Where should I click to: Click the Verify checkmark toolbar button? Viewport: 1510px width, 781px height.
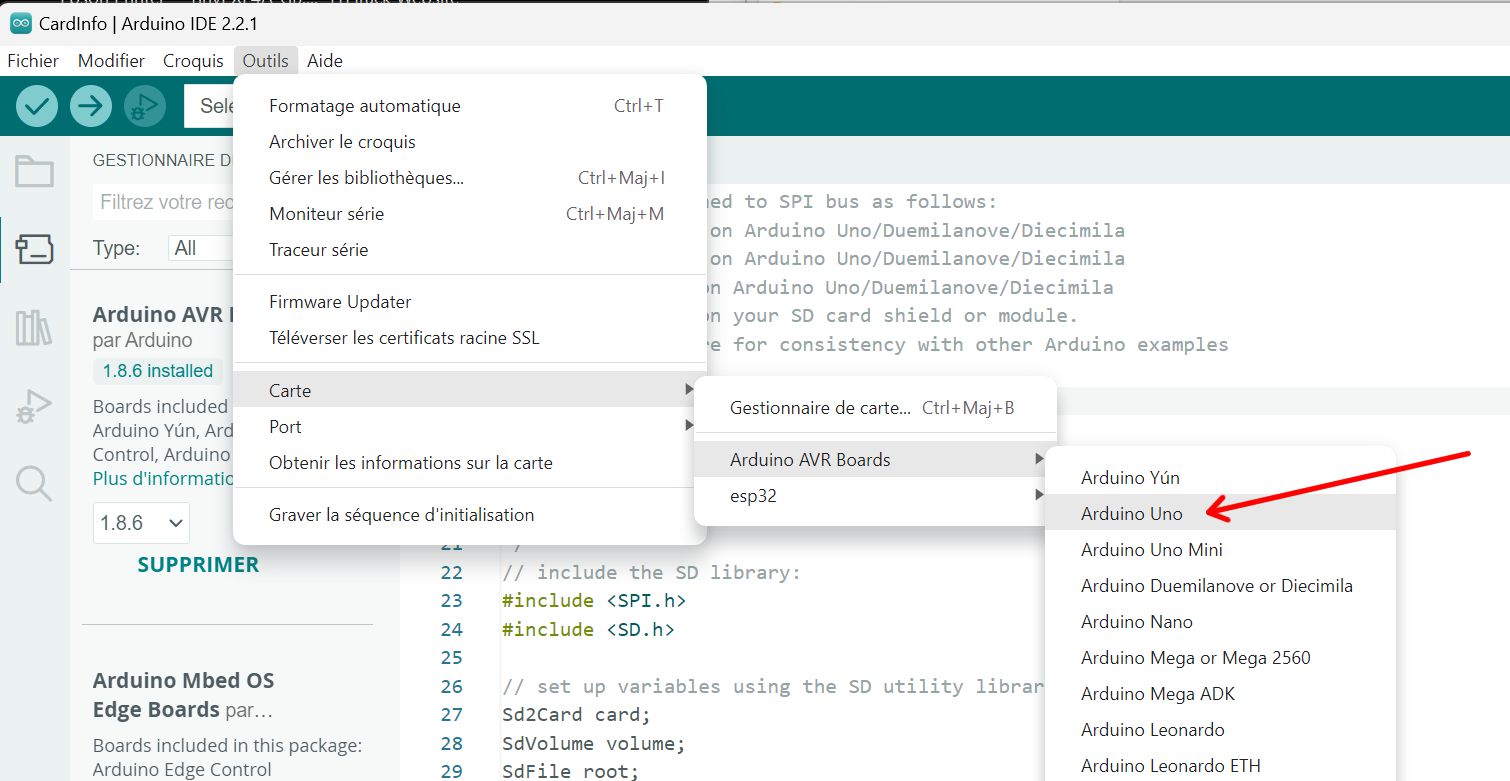[x=37, y=105]
